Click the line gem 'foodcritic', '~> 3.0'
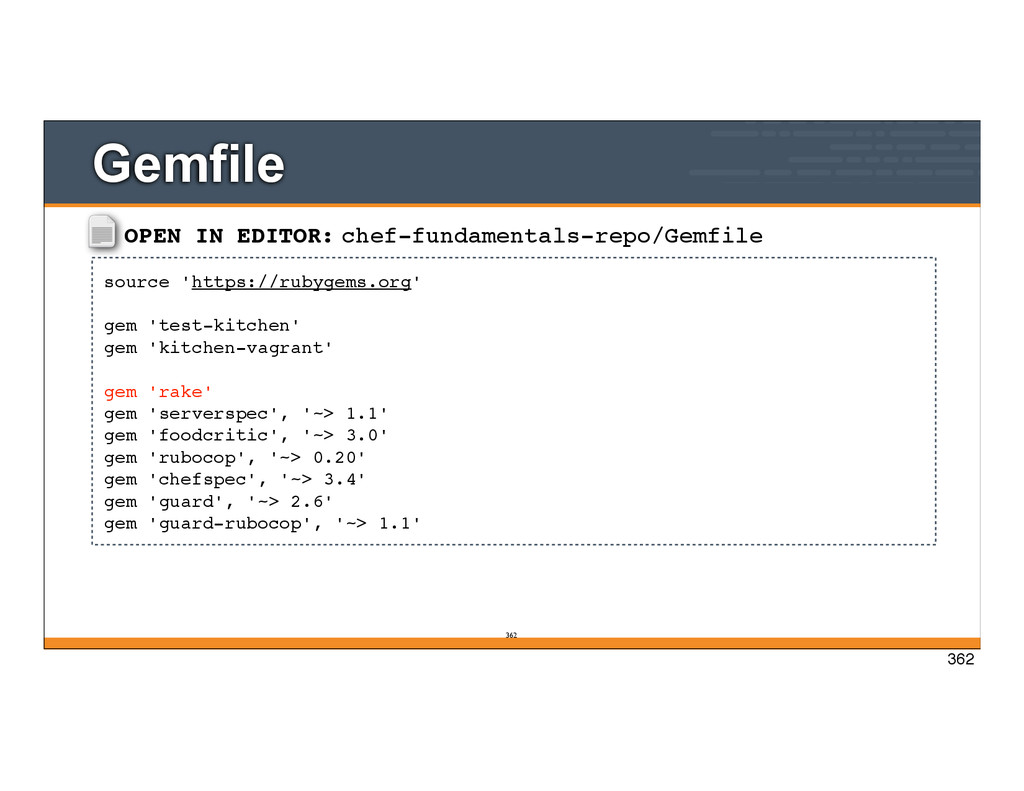 click(246, 436)
